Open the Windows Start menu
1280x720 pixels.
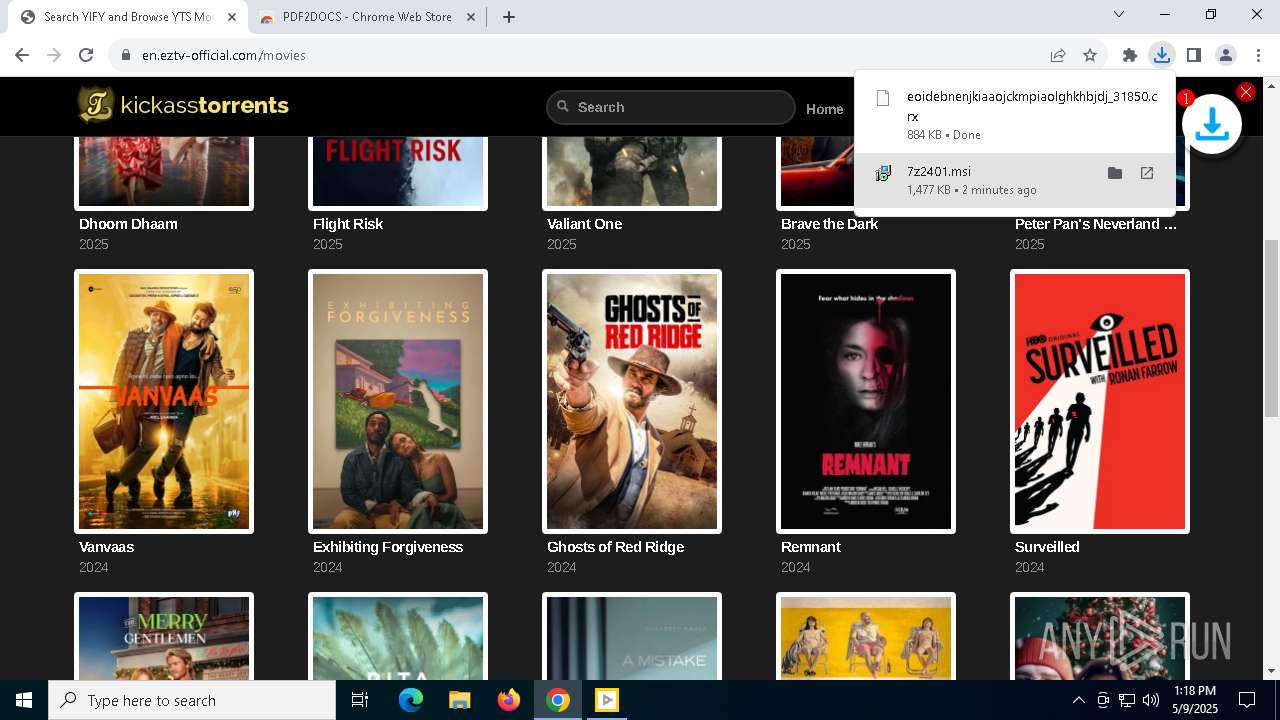(x=24, y=700)
